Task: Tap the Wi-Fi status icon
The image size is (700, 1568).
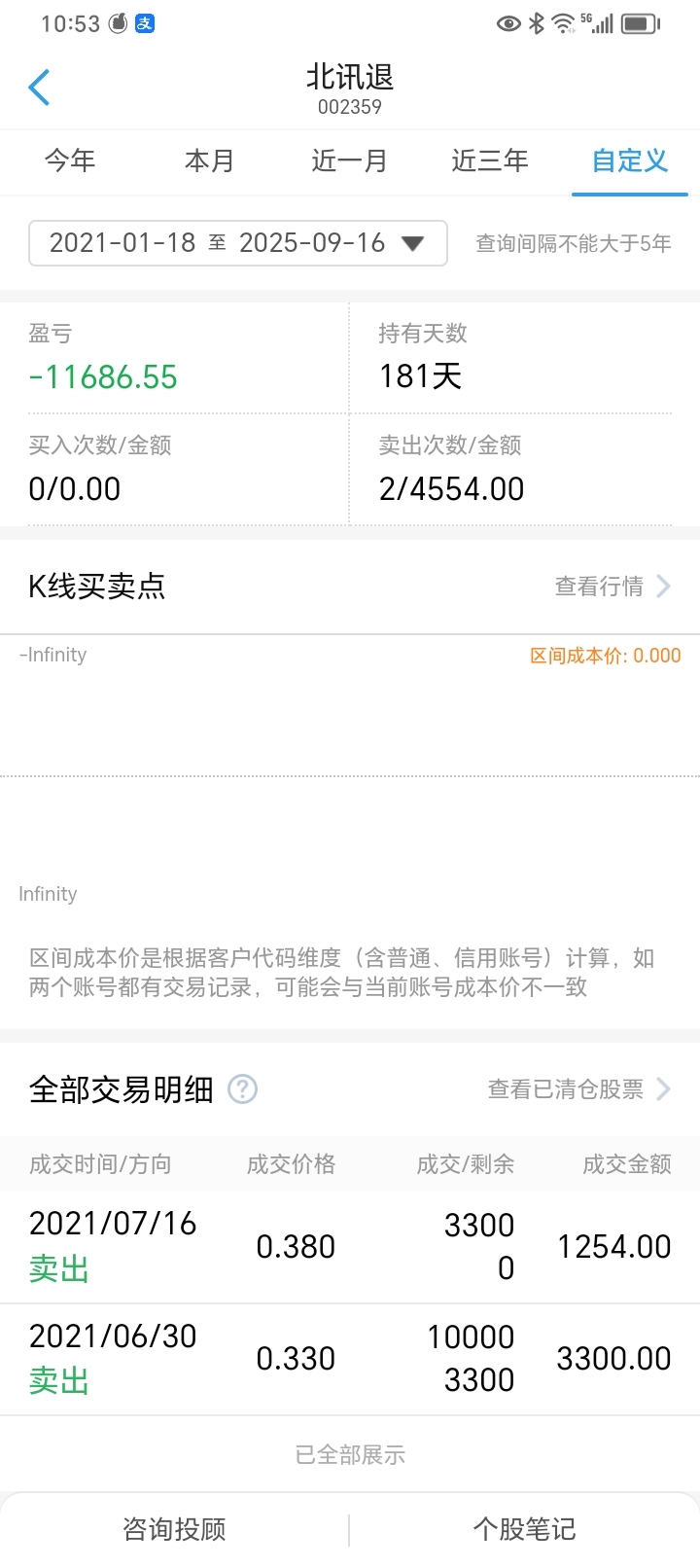Action: [563, 23]
